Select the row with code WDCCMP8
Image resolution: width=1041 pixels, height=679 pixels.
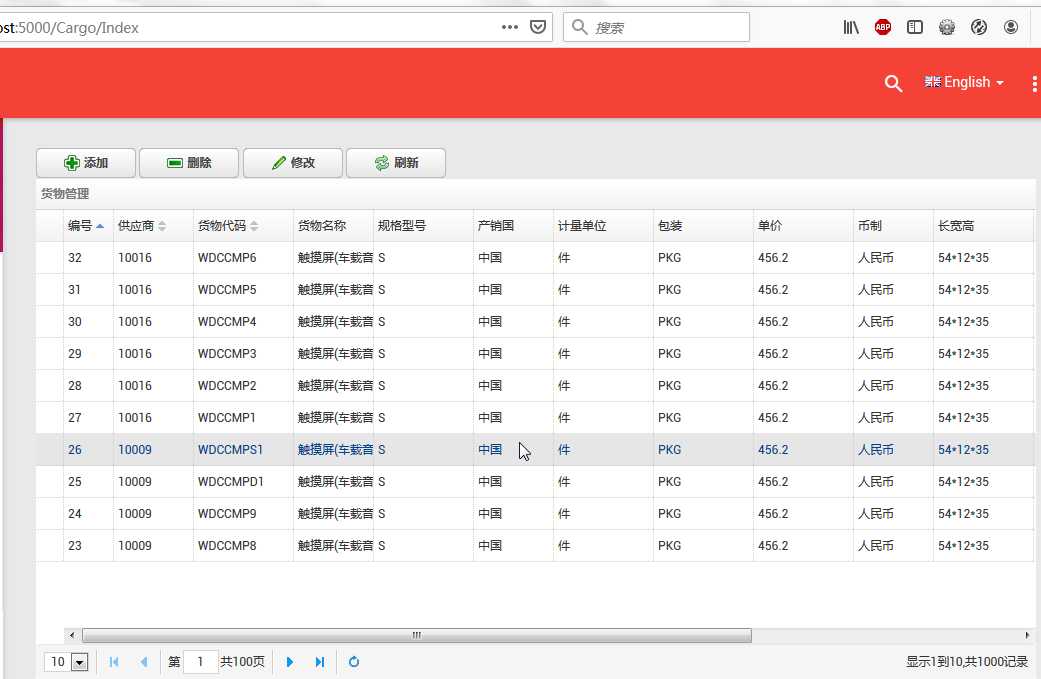tap(535, 546)
